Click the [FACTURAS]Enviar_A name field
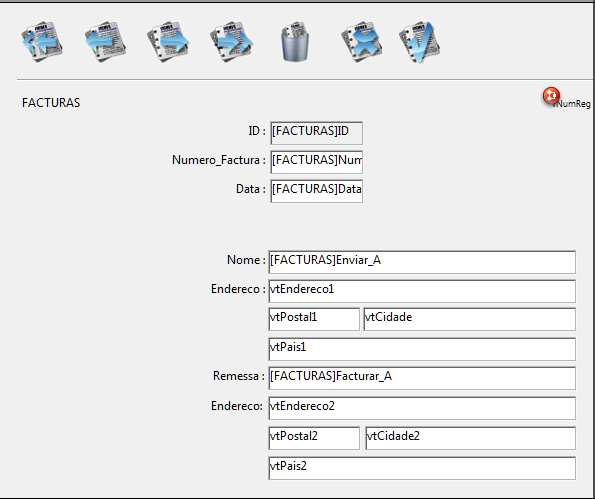Viewport: 595px width, 499px height. click(x=422, y=262)
